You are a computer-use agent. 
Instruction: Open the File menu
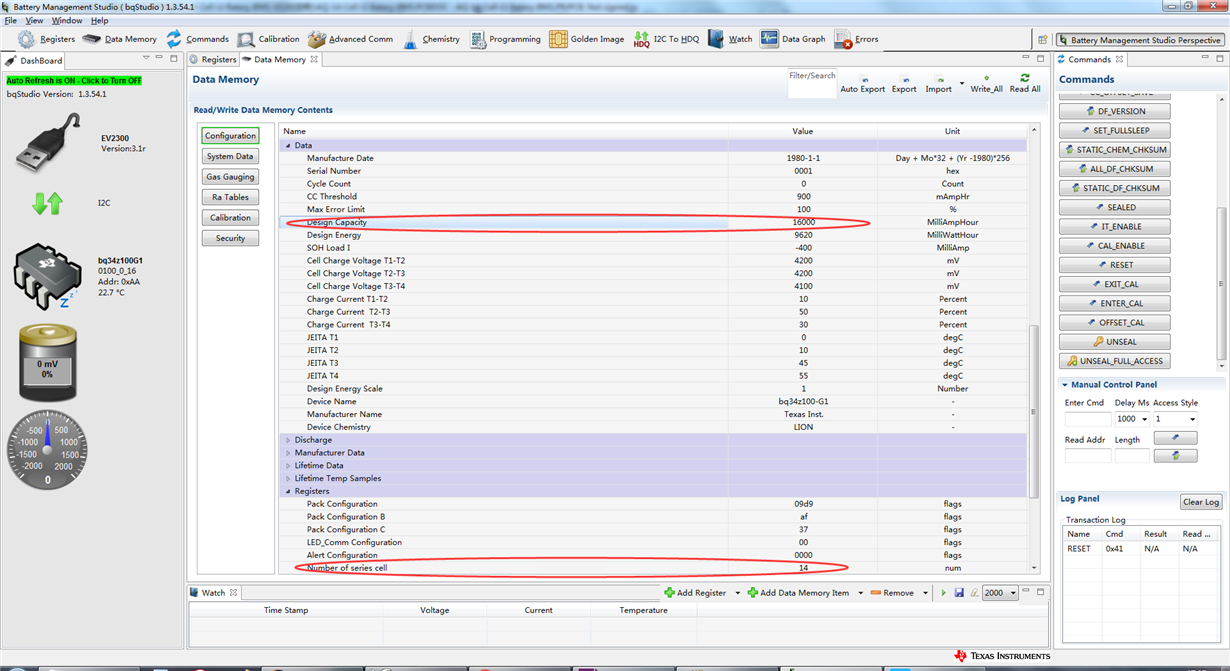(11, 20)
